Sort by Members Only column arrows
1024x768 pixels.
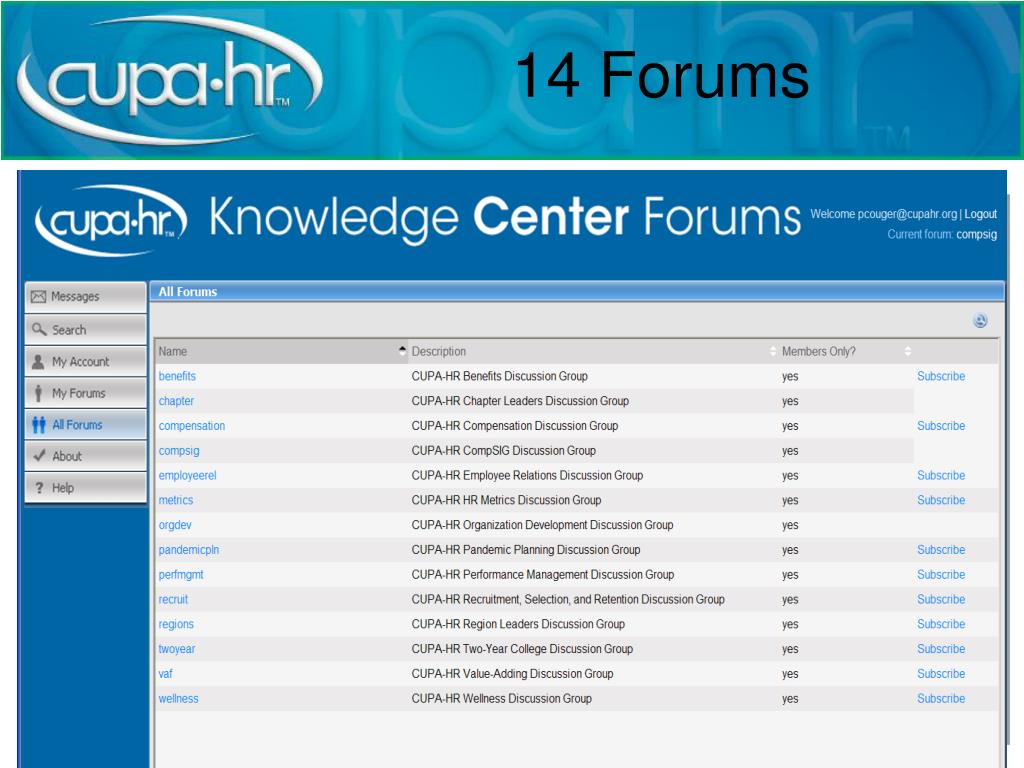pos(907,351)
